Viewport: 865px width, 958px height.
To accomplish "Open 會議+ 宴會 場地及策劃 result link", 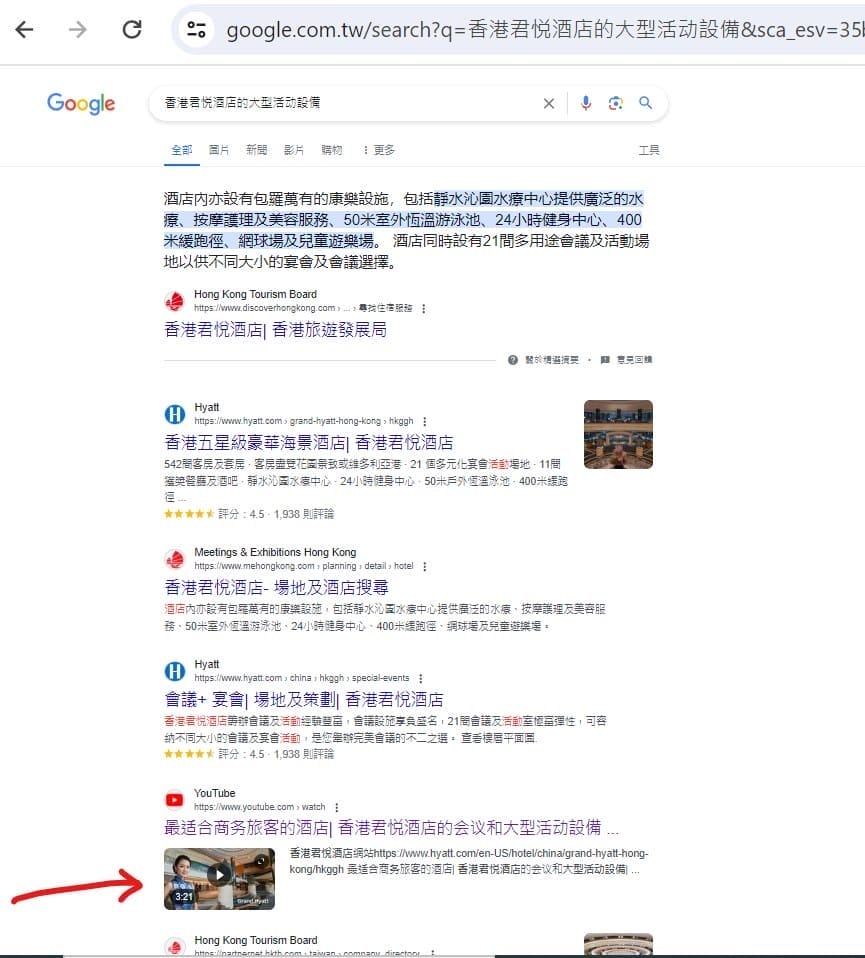I will [x=303, y=699].
